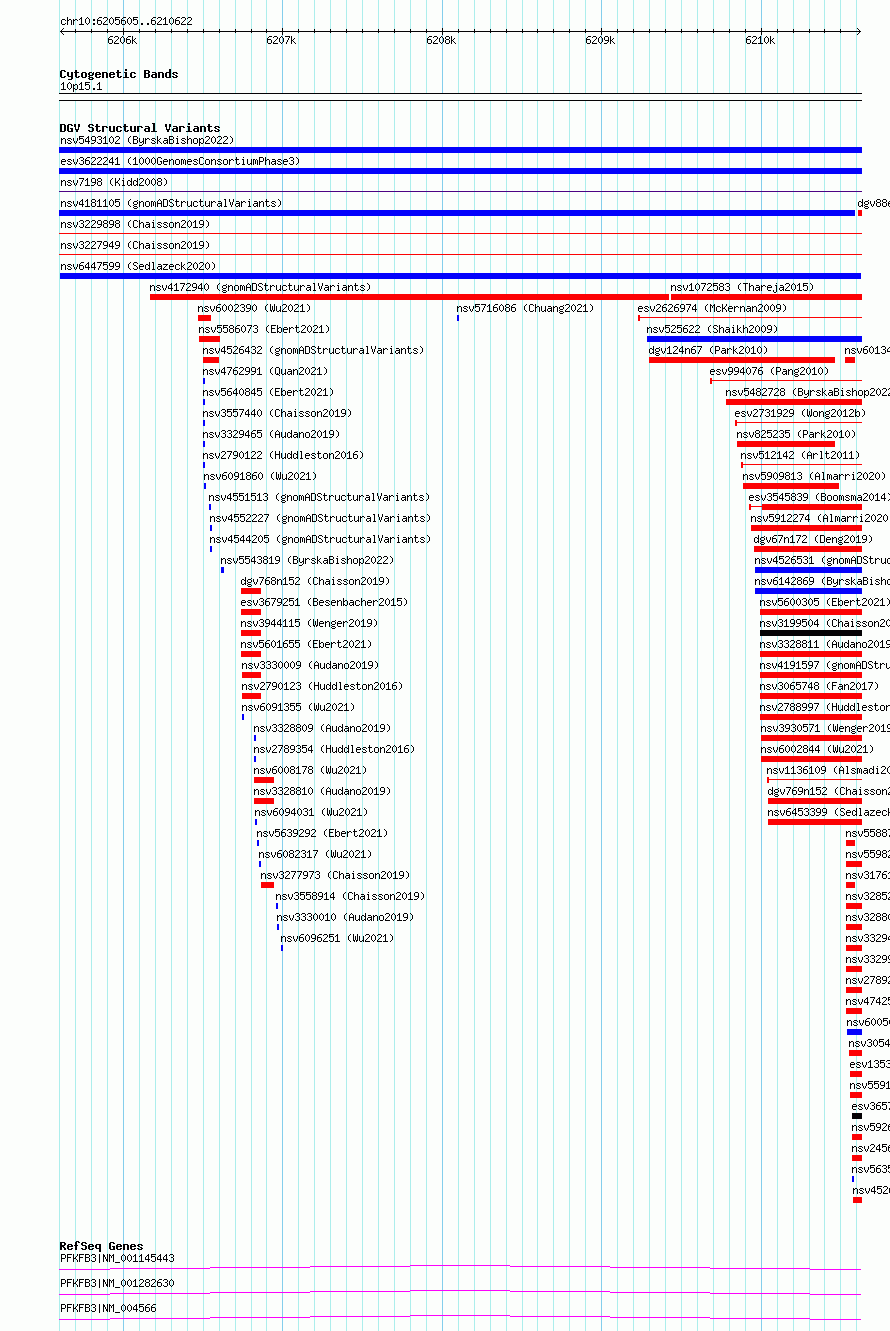Click the nsv5493102 (ByrskaBishop2022) variant label
The width and height of the screenshot is (890, 1331).
pos(147,141)
